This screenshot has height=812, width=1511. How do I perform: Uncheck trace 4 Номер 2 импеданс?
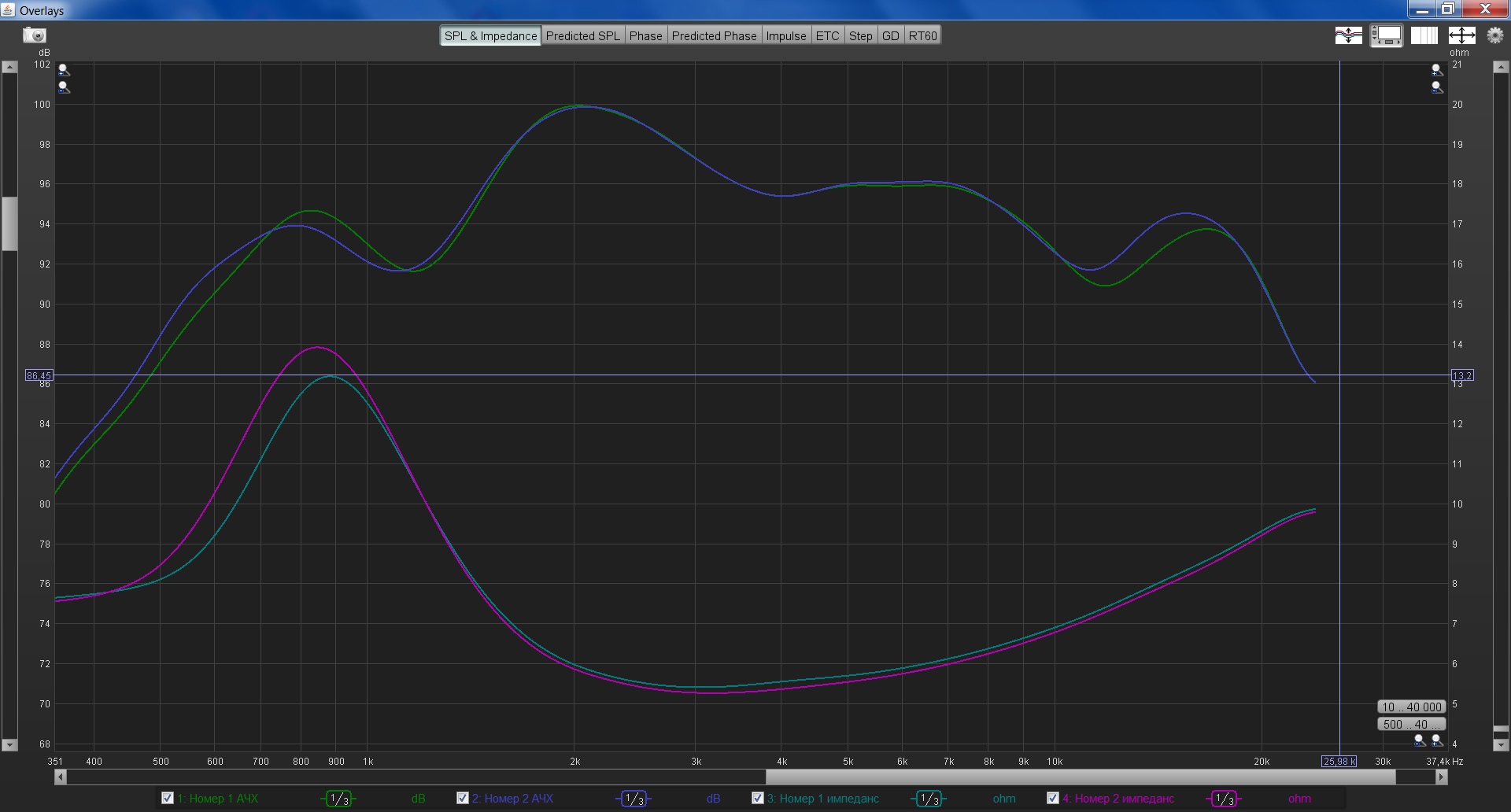click(1053, 798)
